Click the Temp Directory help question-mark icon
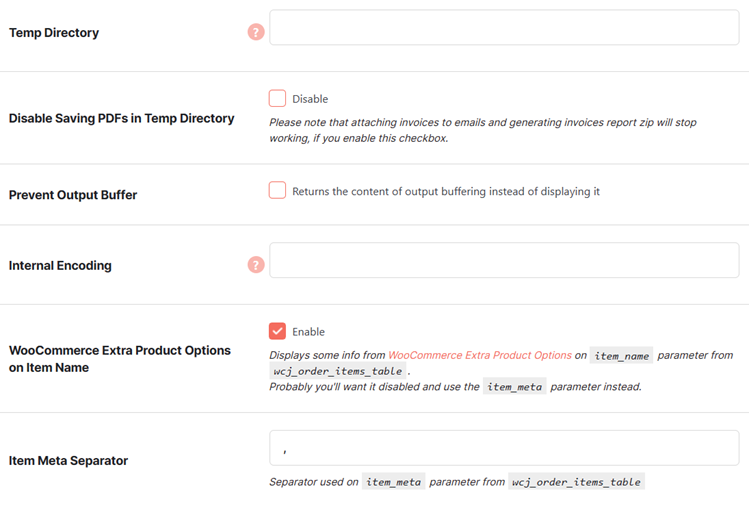This screenshot has height=506, width=749. click(256, 32)
